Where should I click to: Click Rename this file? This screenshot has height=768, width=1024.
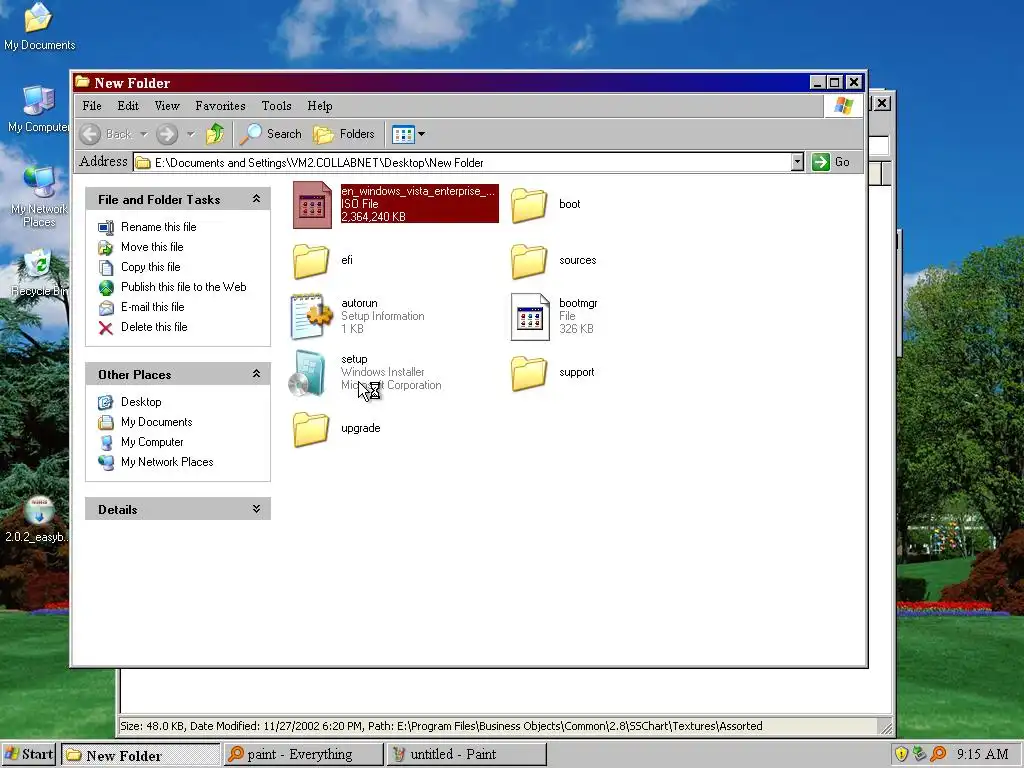click(x=159, y=227)
